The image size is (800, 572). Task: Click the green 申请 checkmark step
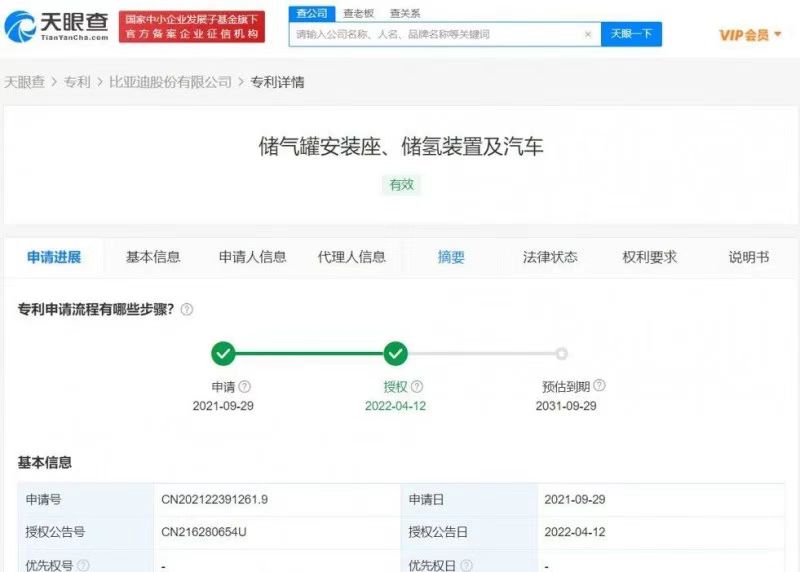223,353
